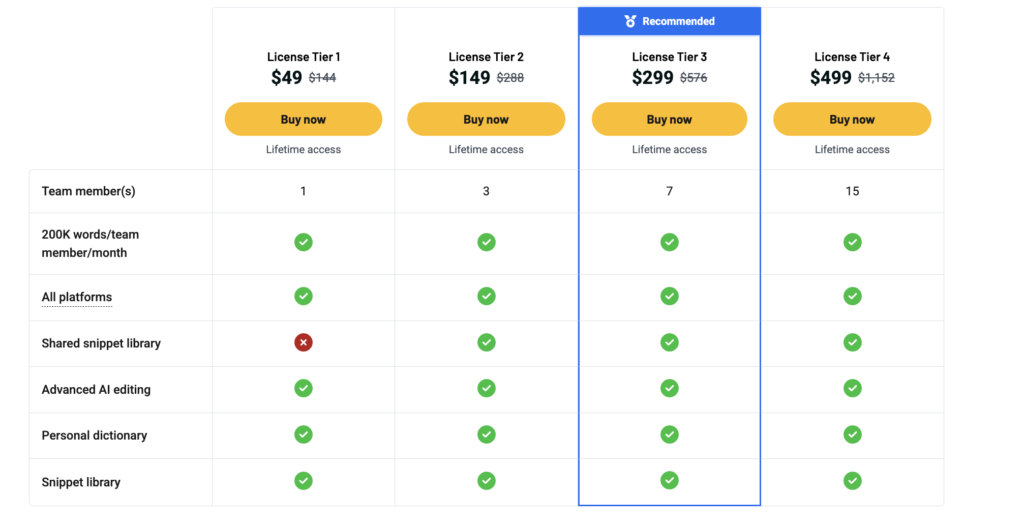The height and width of the screenshot is (522, 1024).
Task: Click Tier 1 green check for Advanced AI editing
Action: click(303, 389)
